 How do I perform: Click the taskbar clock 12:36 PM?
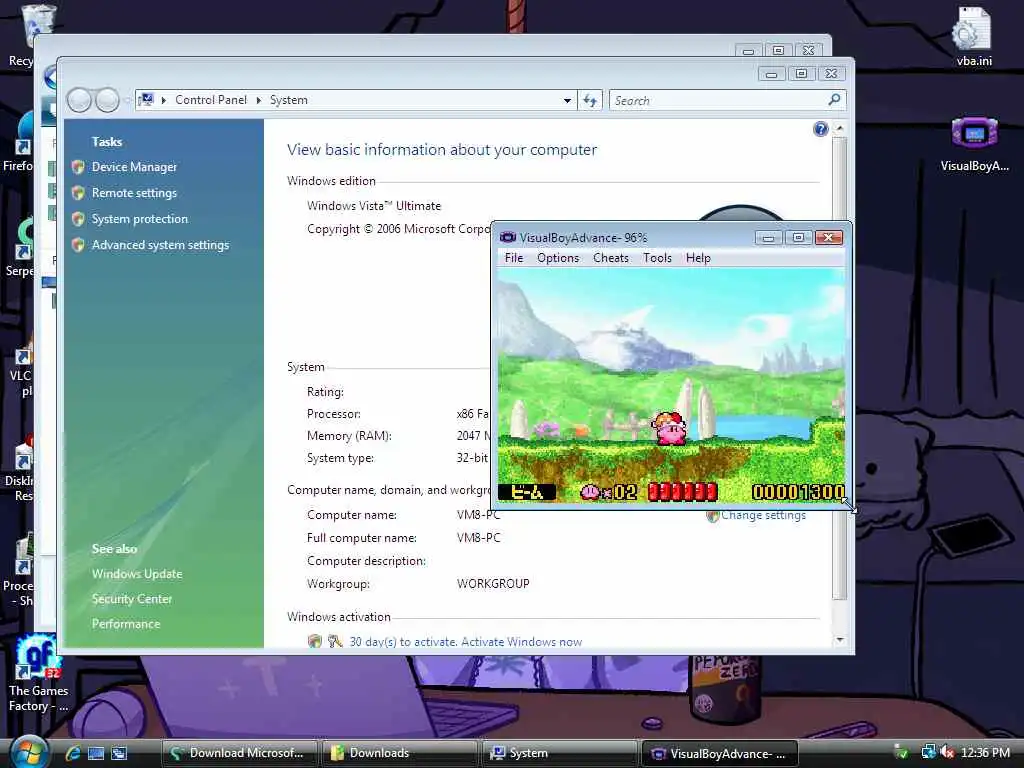tap(985, 753)
